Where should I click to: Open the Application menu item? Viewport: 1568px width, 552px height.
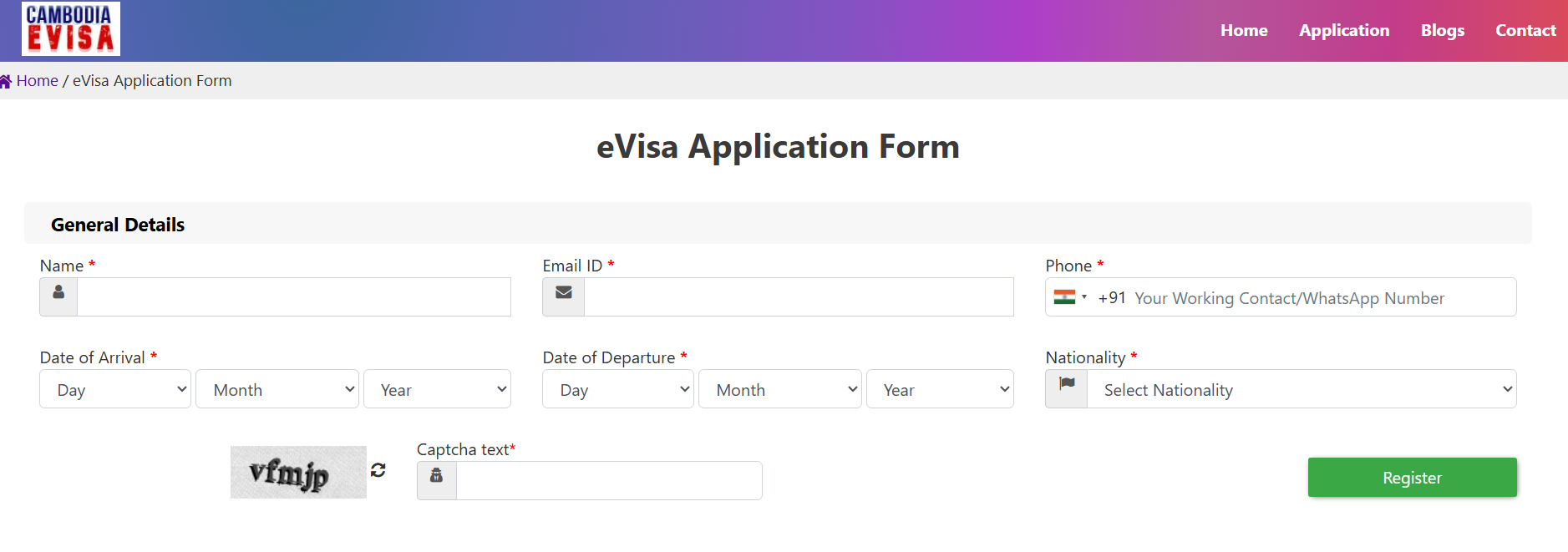point(1344,30)
